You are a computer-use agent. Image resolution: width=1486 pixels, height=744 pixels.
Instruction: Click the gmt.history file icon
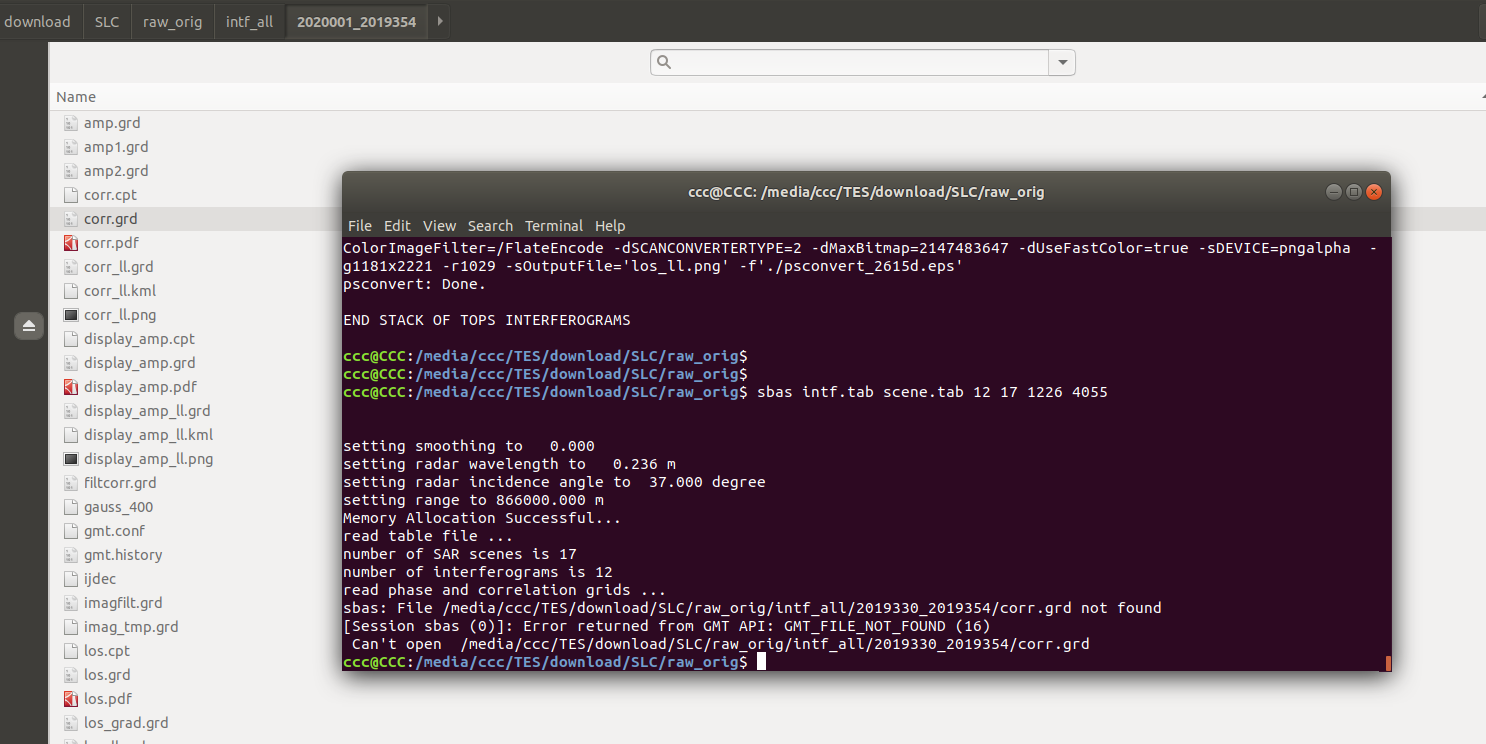[x=70, y=555]
